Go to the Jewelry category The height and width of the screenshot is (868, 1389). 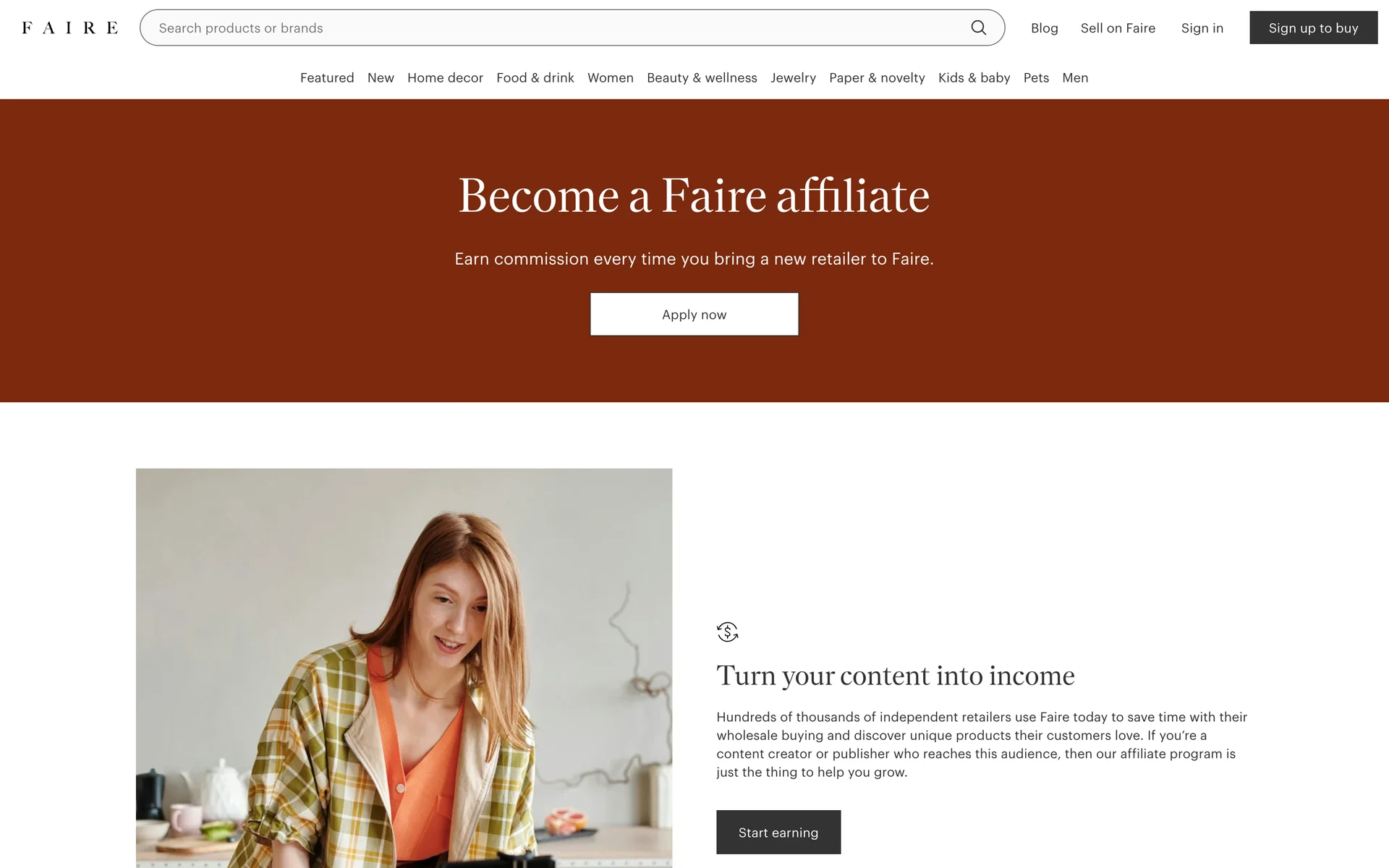[x=793, y=77]
